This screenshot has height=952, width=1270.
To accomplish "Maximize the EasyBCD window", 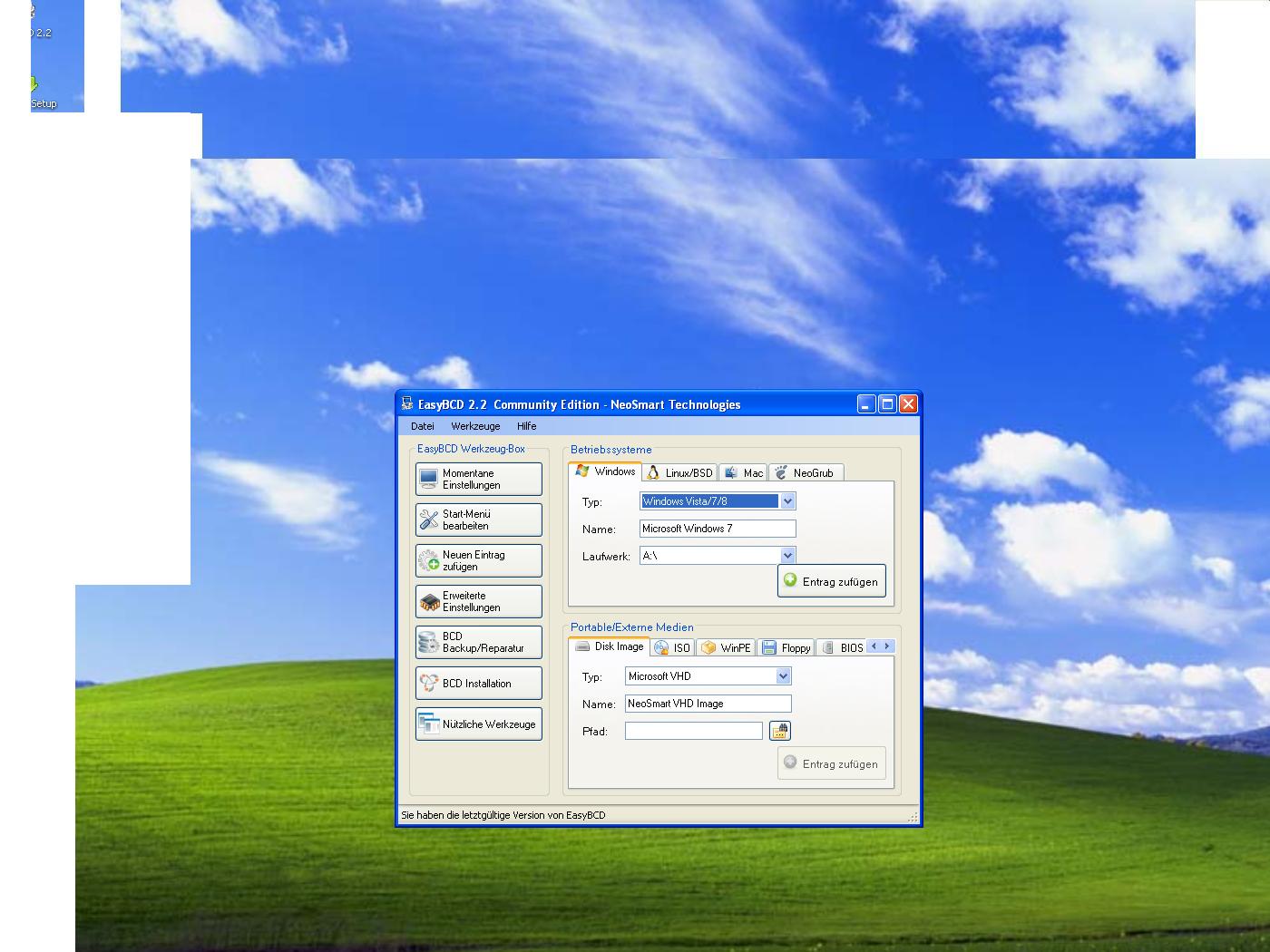I will (x=887, y=404).
